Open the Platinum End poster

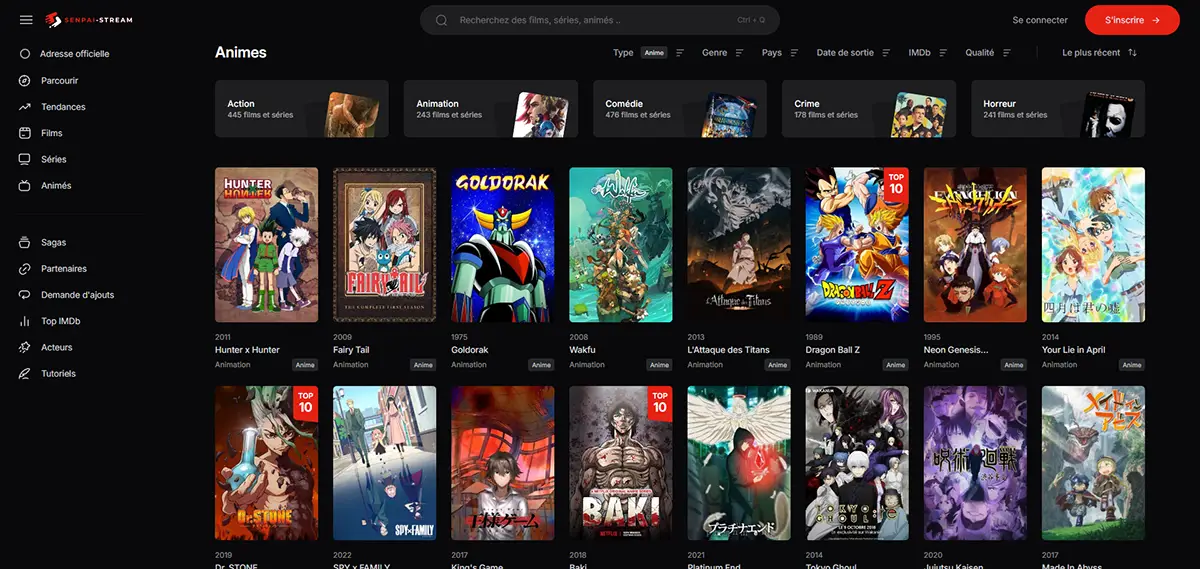tap(739, 463)
